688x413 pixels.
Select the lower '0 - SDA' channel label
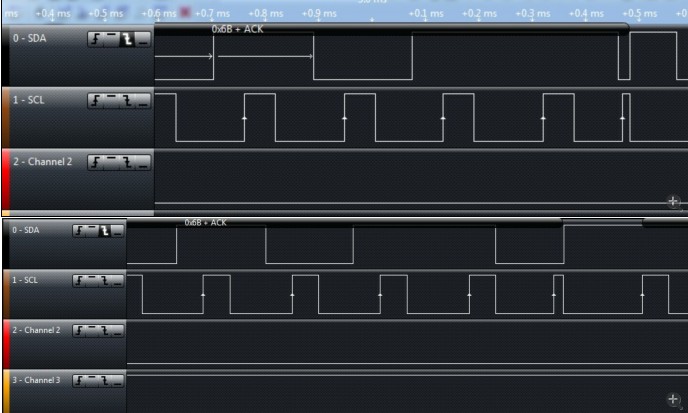click(x=25, y=230)
